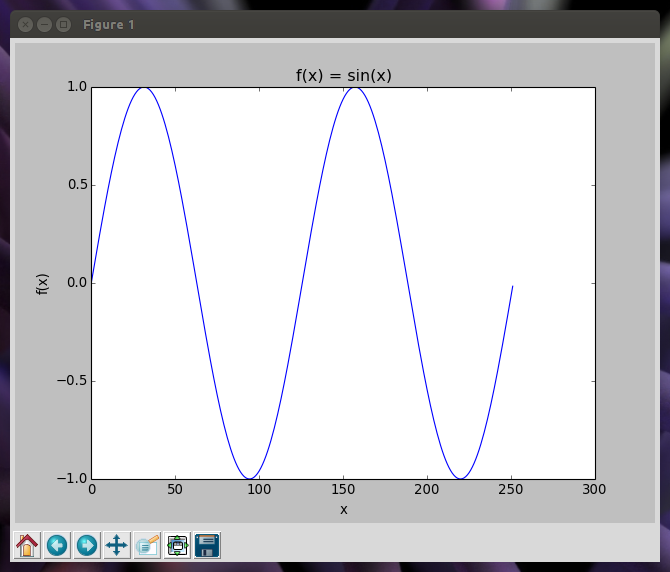The height and width of the screenshot is (572, 670).
Task: Select the Zoom to rectangle tool
Action: click(147, 545)
